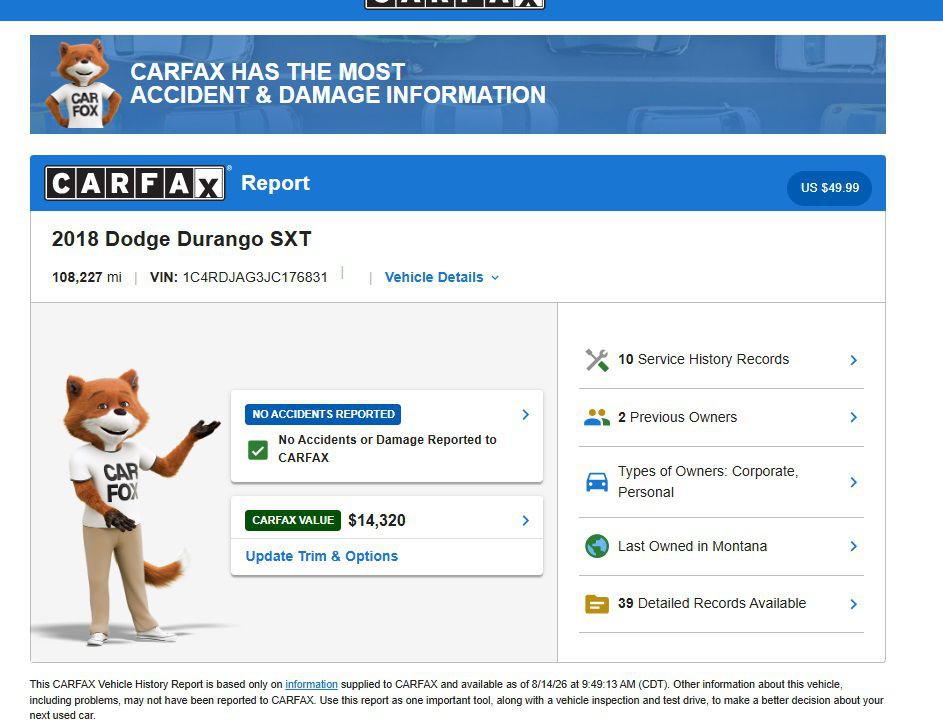Click the wrench Service History icon
Screen dimensions: 943x728
(x=597, y=360)
